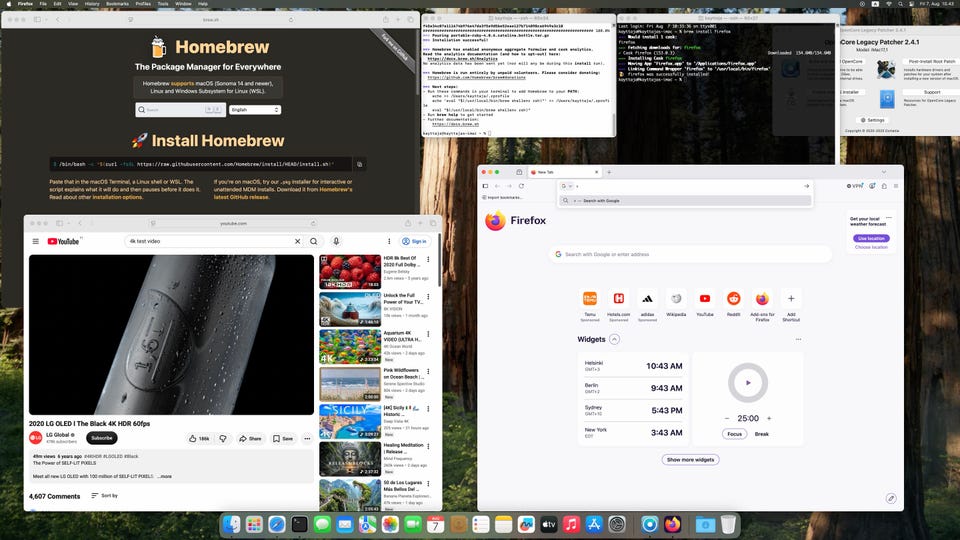Copy the Homebrew install command with the clipboard icon
960x540 pixels.
(359, 164)
